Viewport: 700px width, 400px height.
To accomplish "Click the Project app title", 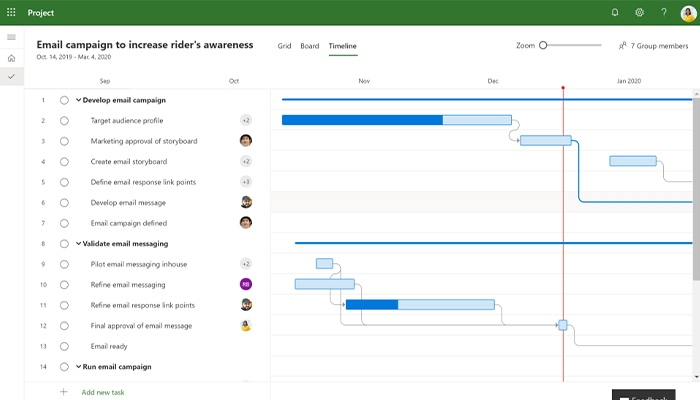I will [41, 13].
